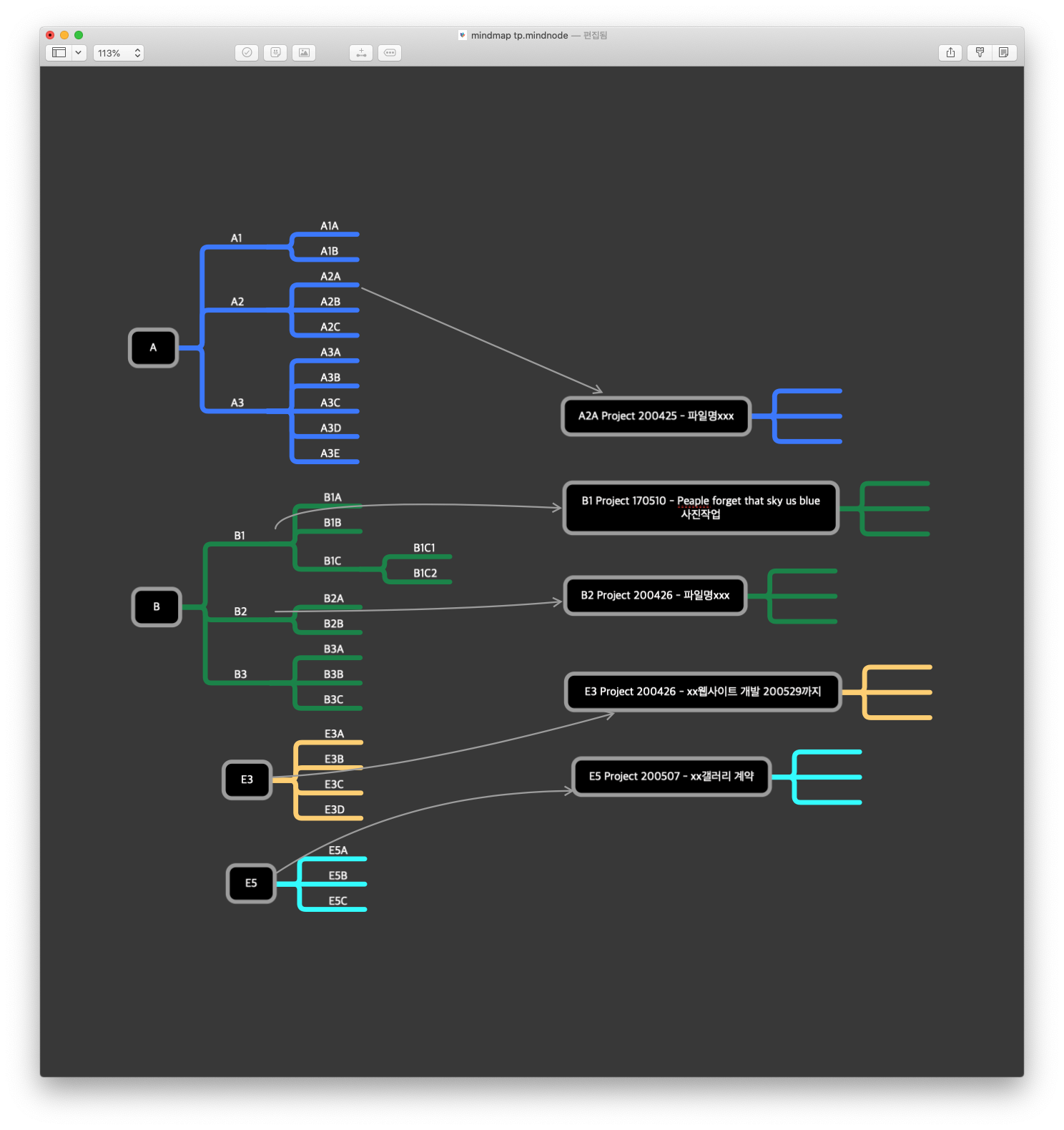Select the B3 branch label

click(x=240, y=674)
